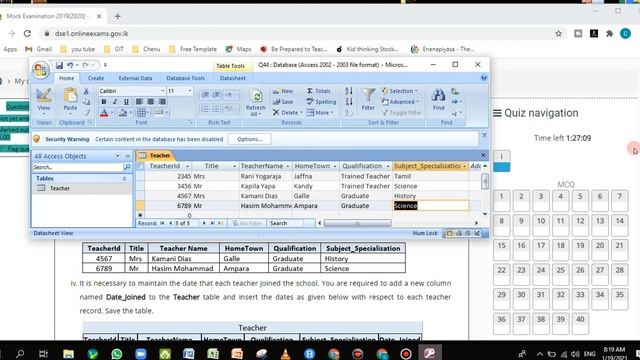The width and height of the screenshot is (640, 360).
Task: Click the Filter funnel button
Action: click(368, 99)
